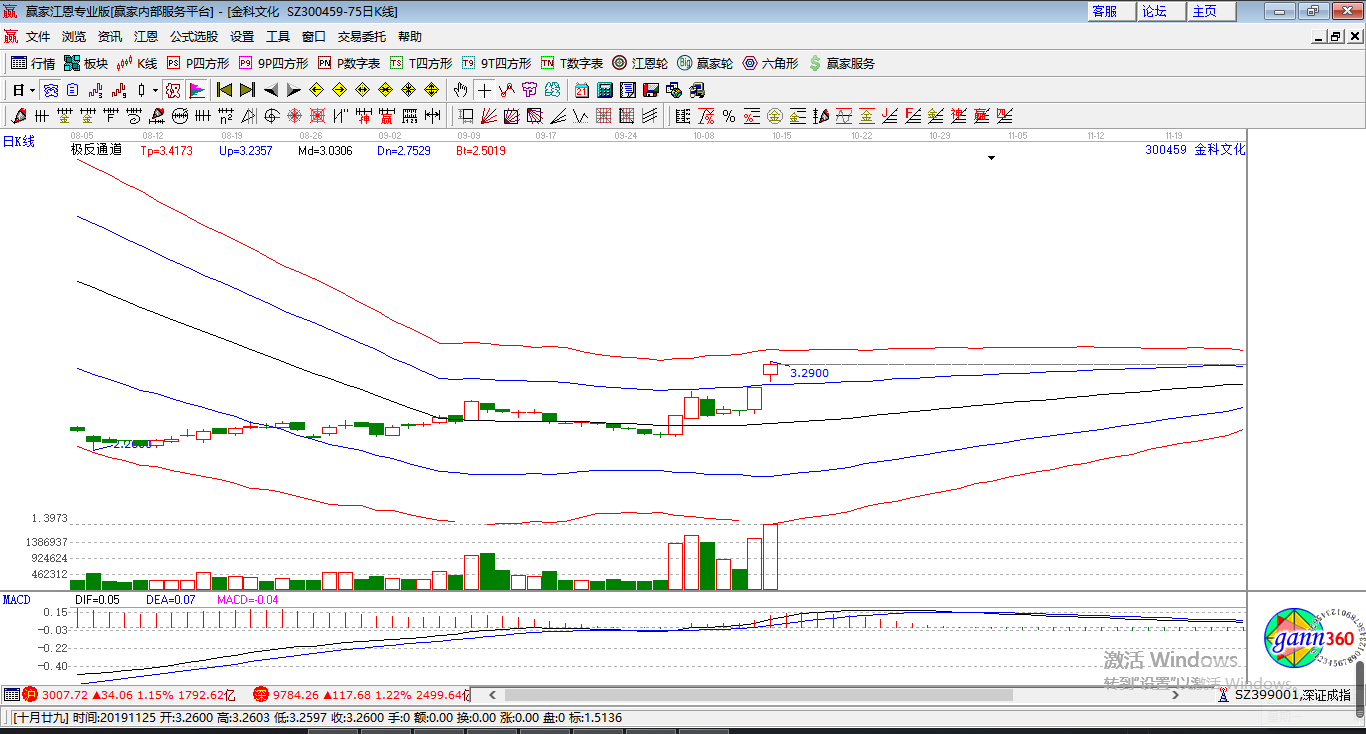Click the red 沪 index icon in status bar
1366x734 pixels.
click(x=30, y=694)
